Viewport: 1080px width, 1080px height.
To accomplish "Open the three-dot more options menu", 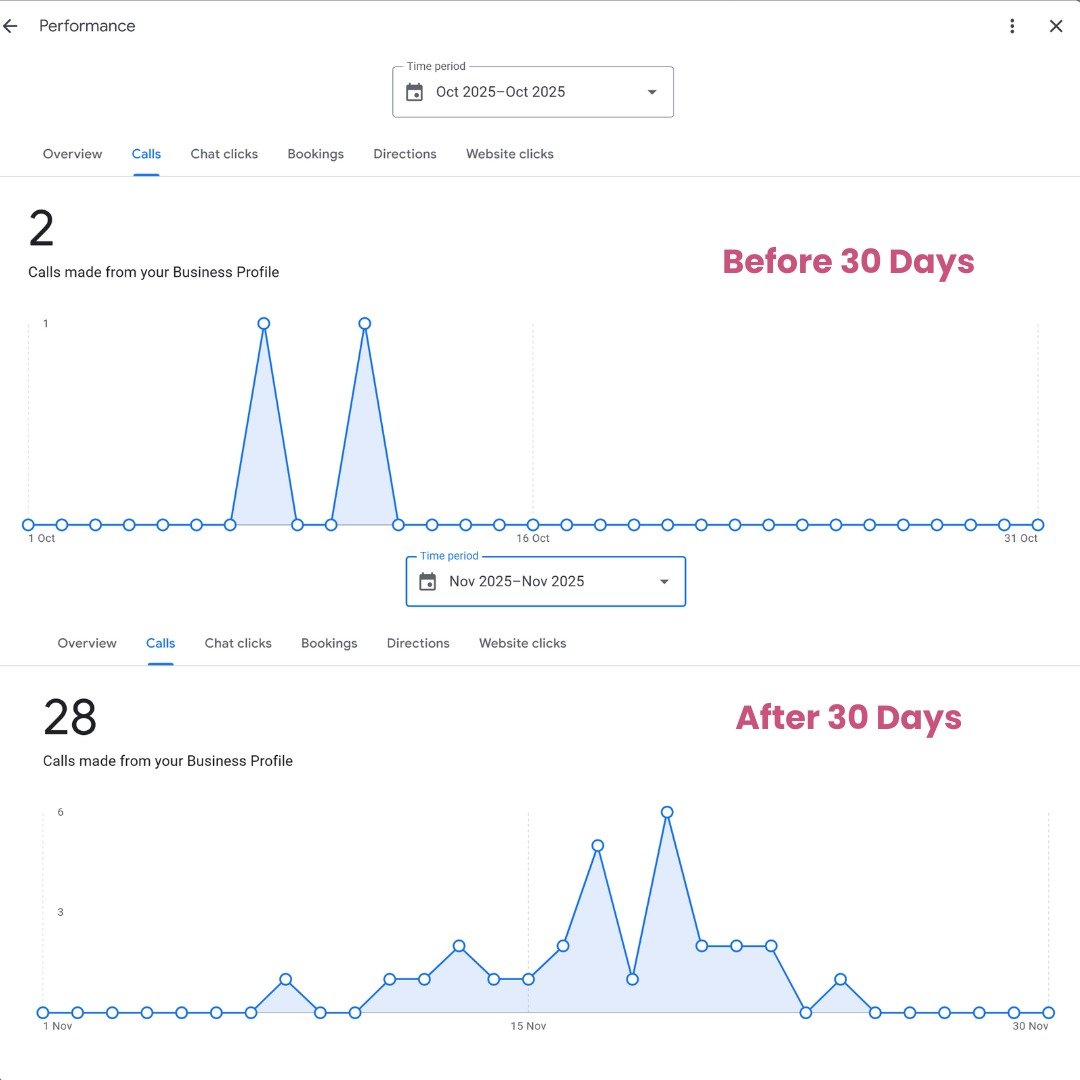I will coord(1012,27).
